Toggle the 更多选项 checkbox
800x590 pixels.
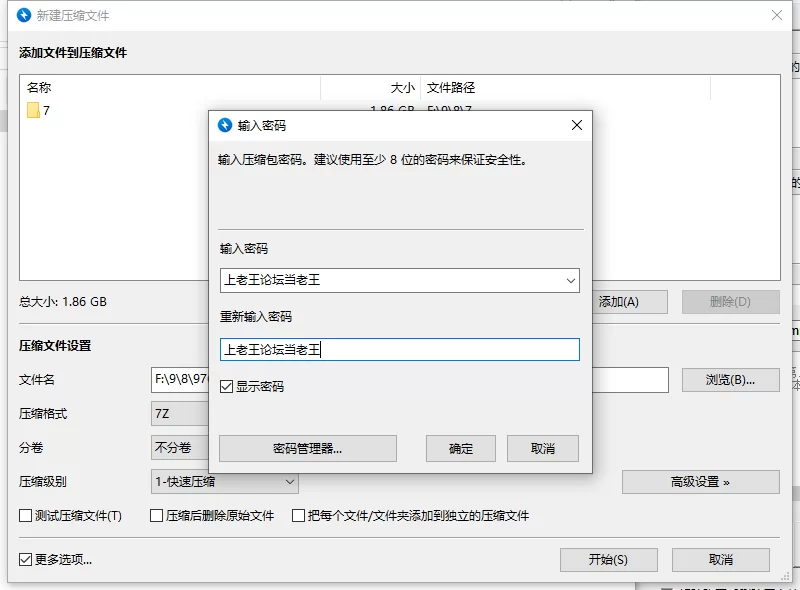point(26,559)
